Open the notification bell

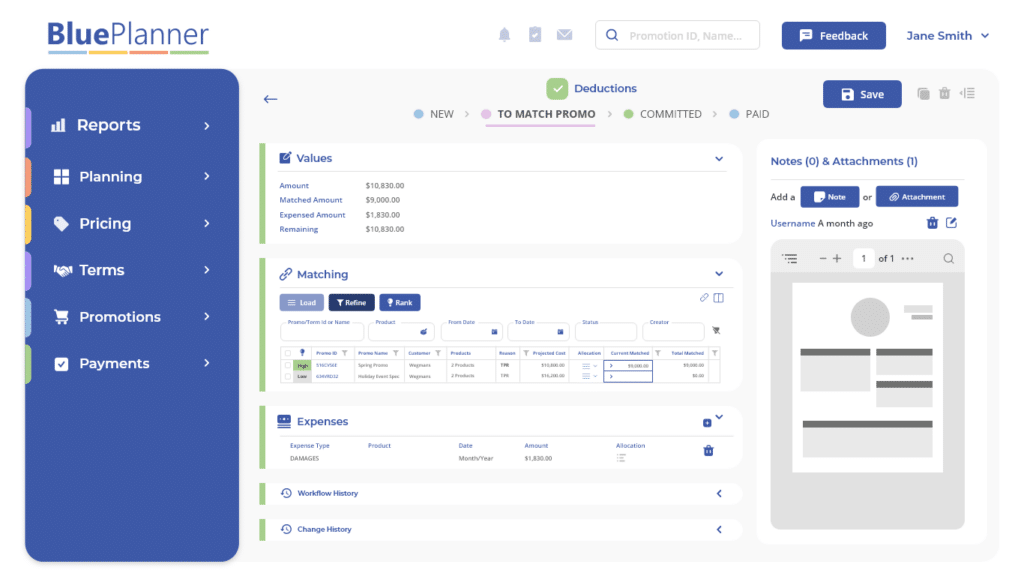pyautogui.click(x=505, y=33)
